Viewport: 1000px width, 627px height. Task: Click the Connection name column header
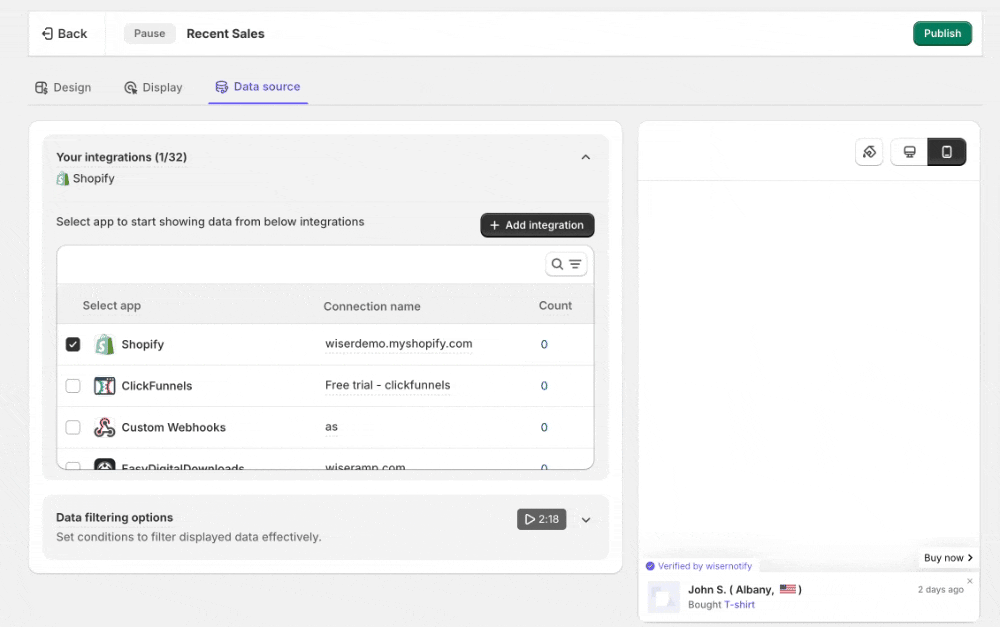(x=372, y=306)
